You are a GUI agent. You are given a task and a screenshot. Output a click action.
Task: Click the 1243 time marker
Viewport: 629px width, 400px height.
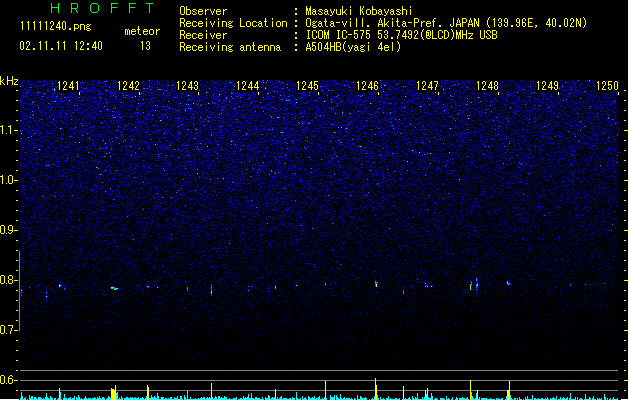188,86
